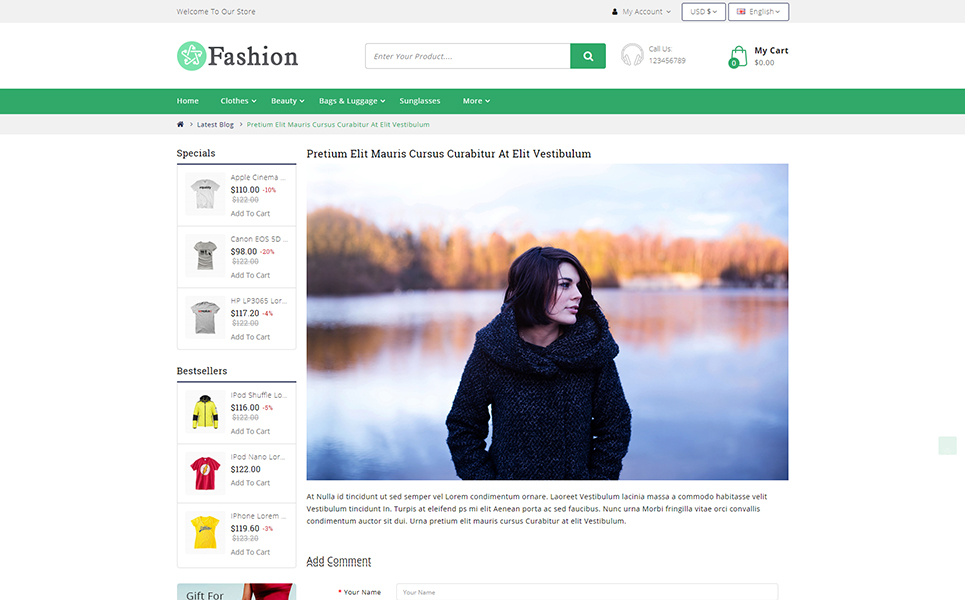The height and width of the screenshot is (600, 965).
Task: Open the Home navigation item
Action: (188, 101)
